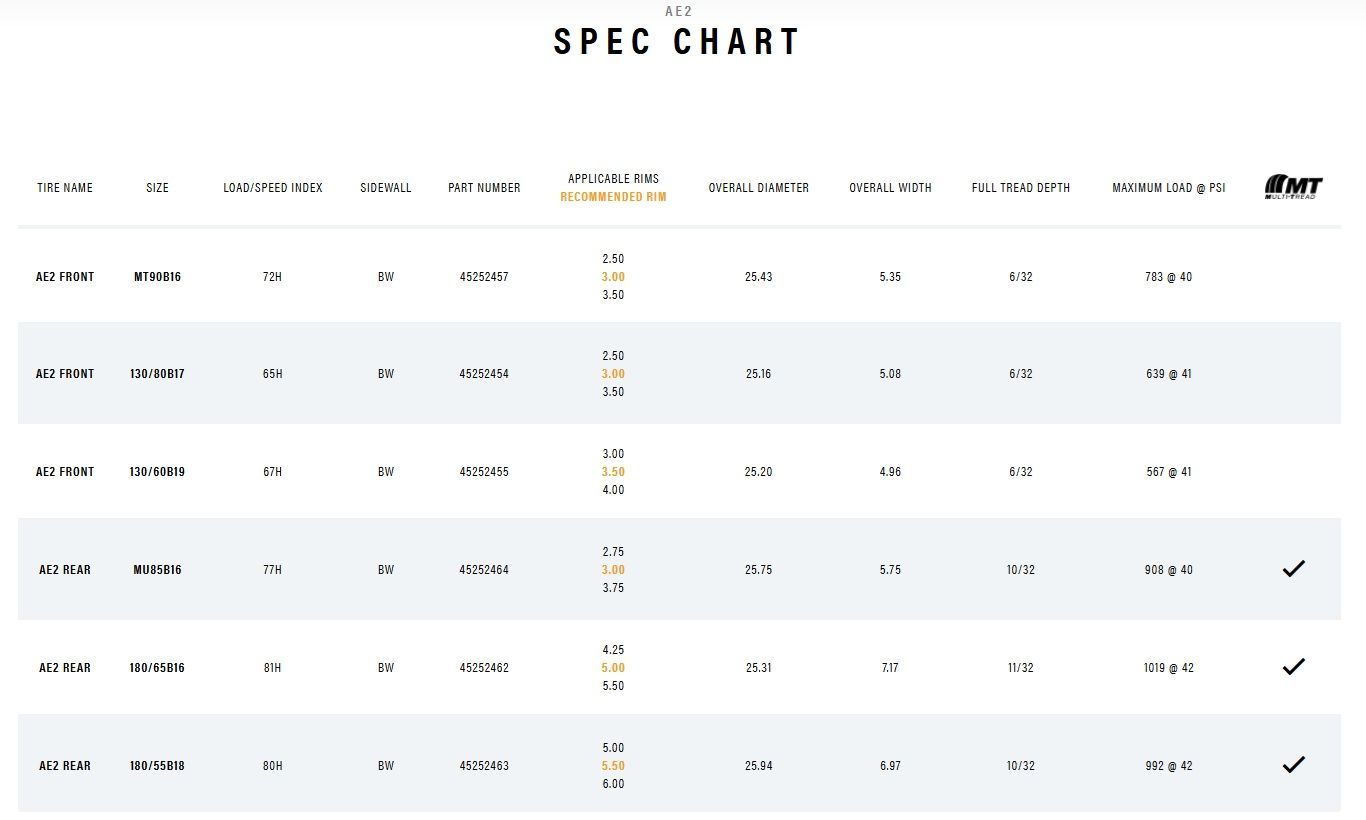Click the 130/80B17 size entry
This screenshot has width=1366, height=820.
(158, 374)
